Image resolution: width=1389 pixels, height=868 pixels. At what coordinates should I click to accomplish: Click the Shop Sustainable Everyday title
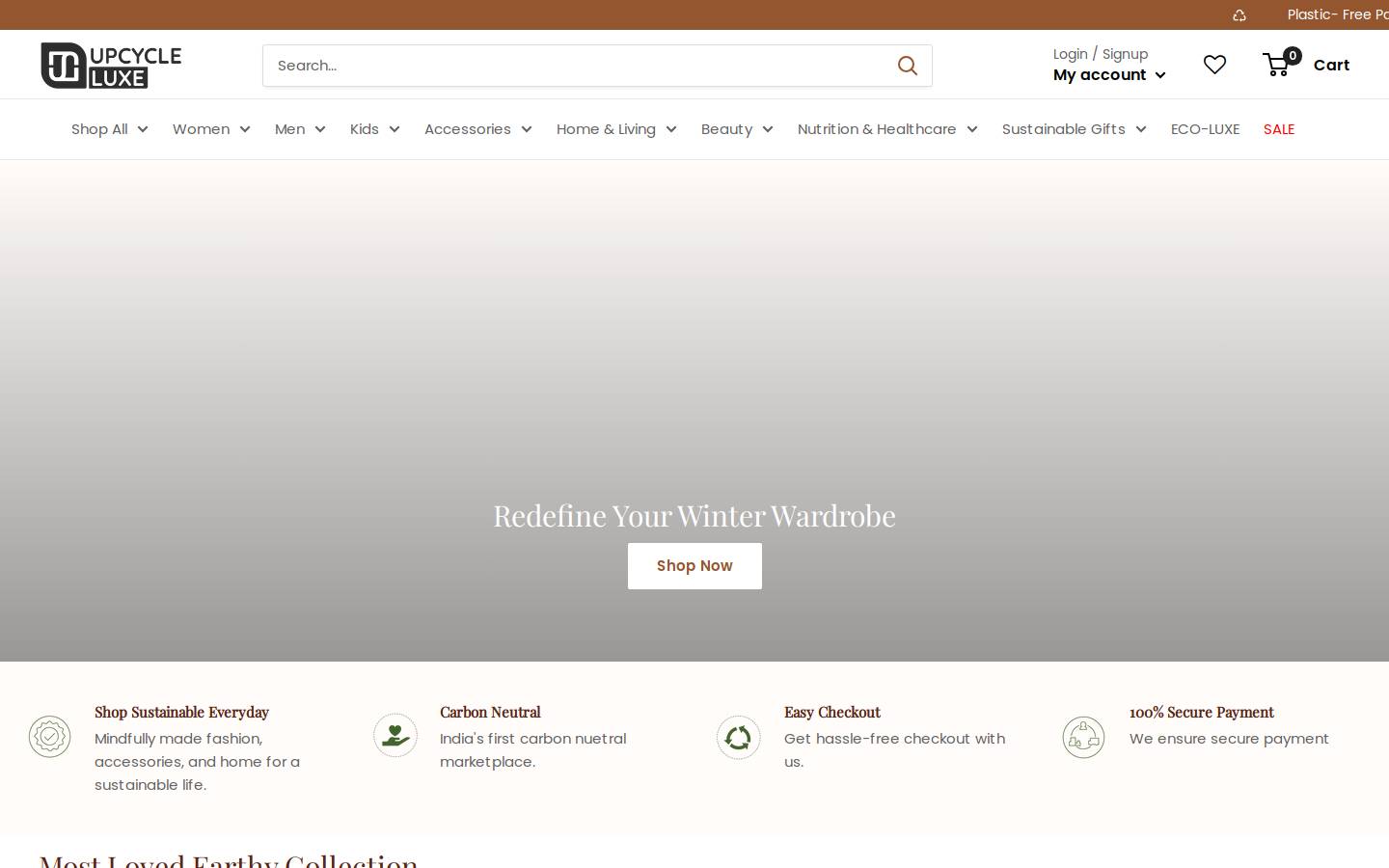[181, 712]
